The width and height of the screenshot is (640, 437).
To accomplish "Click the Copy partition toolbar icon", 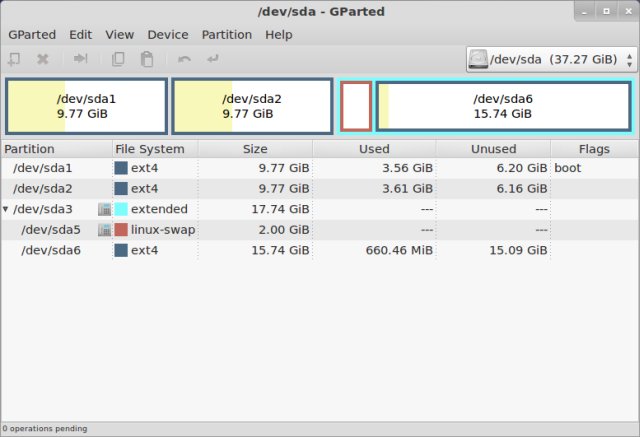I will tap(118, 59).
